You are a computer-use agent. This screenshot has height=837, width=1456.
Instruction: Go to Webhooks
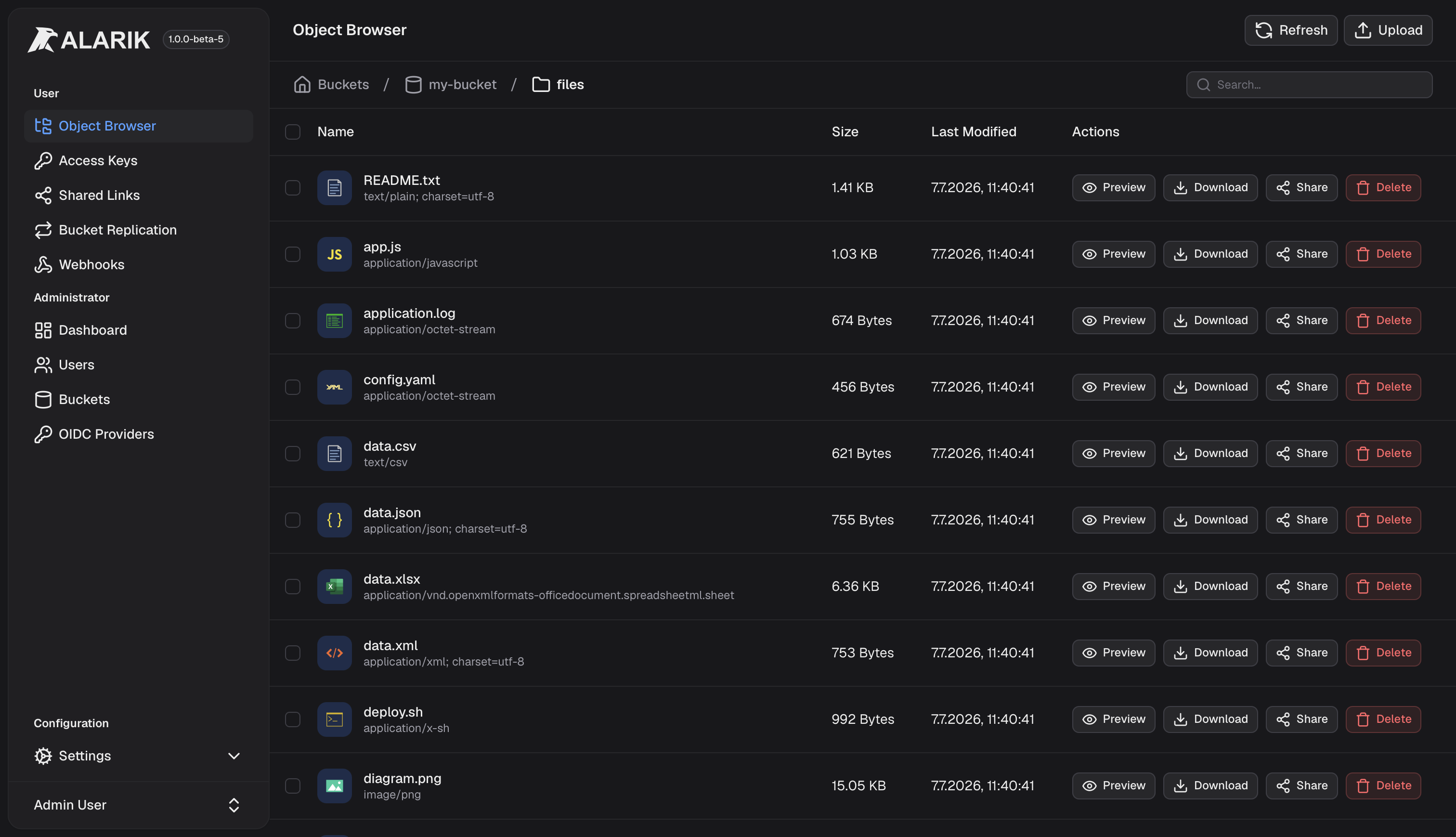pos(138,264)
